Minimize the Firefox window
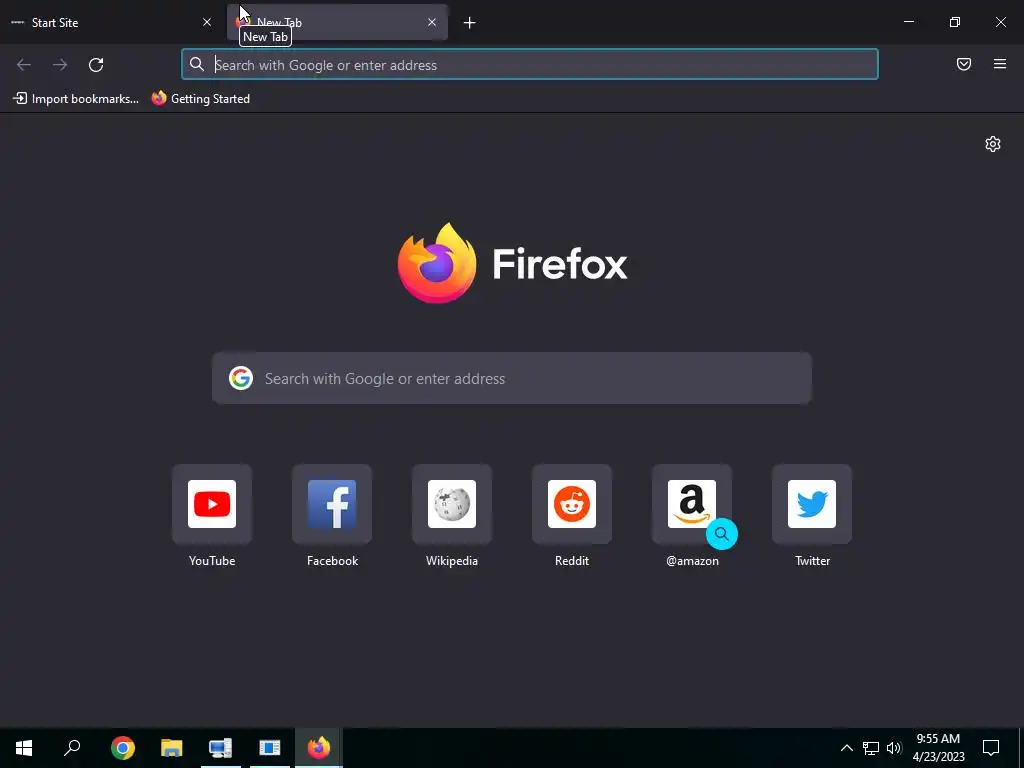 point(908,22)
